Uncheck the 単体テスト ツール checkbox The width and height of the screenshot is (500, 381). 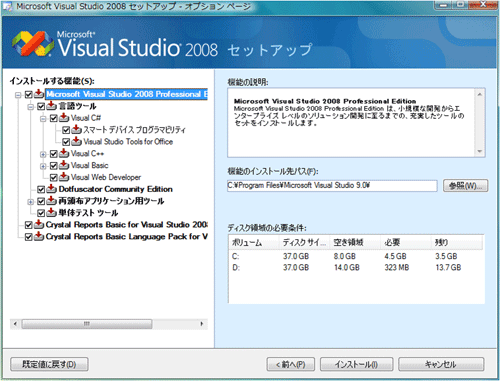click(41, 213)
